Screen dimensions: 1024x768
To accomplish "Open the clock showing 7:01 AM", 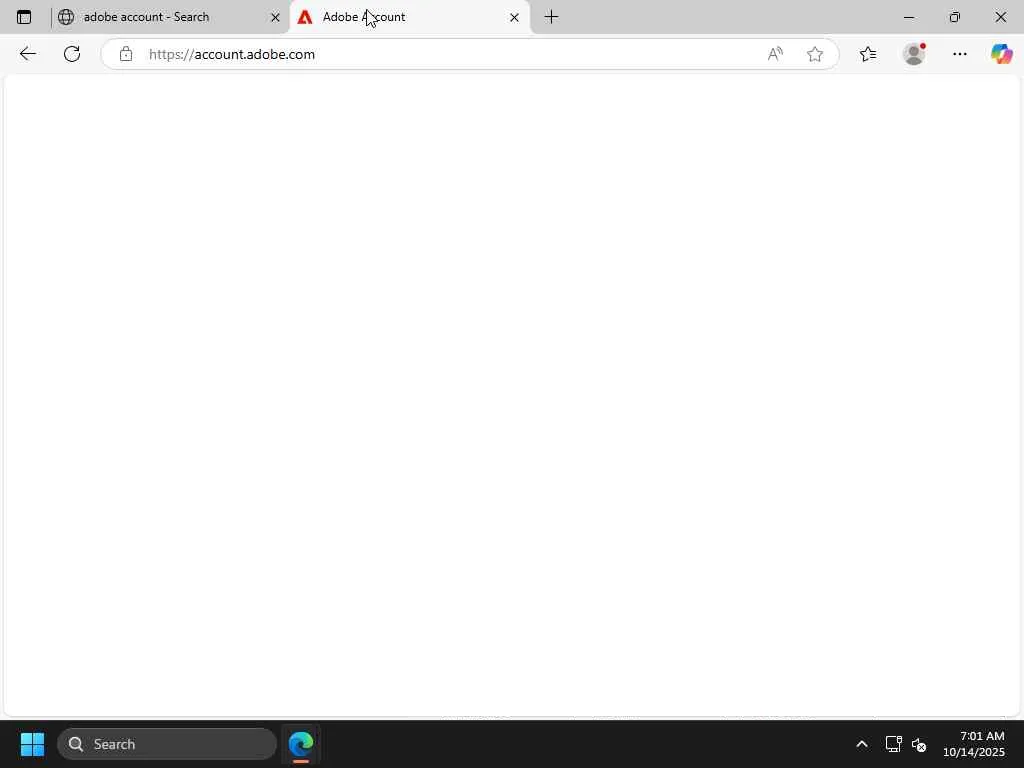I will [974, 744].
